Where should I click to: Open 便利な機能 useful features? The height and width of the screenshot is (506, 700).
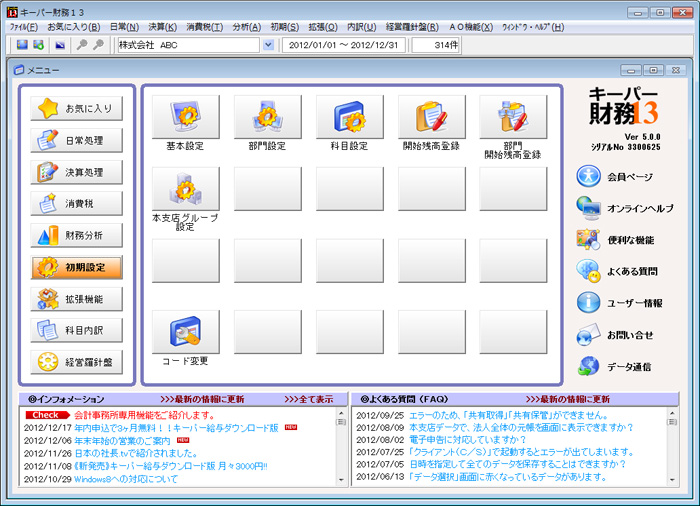click(x=615, y=240)
